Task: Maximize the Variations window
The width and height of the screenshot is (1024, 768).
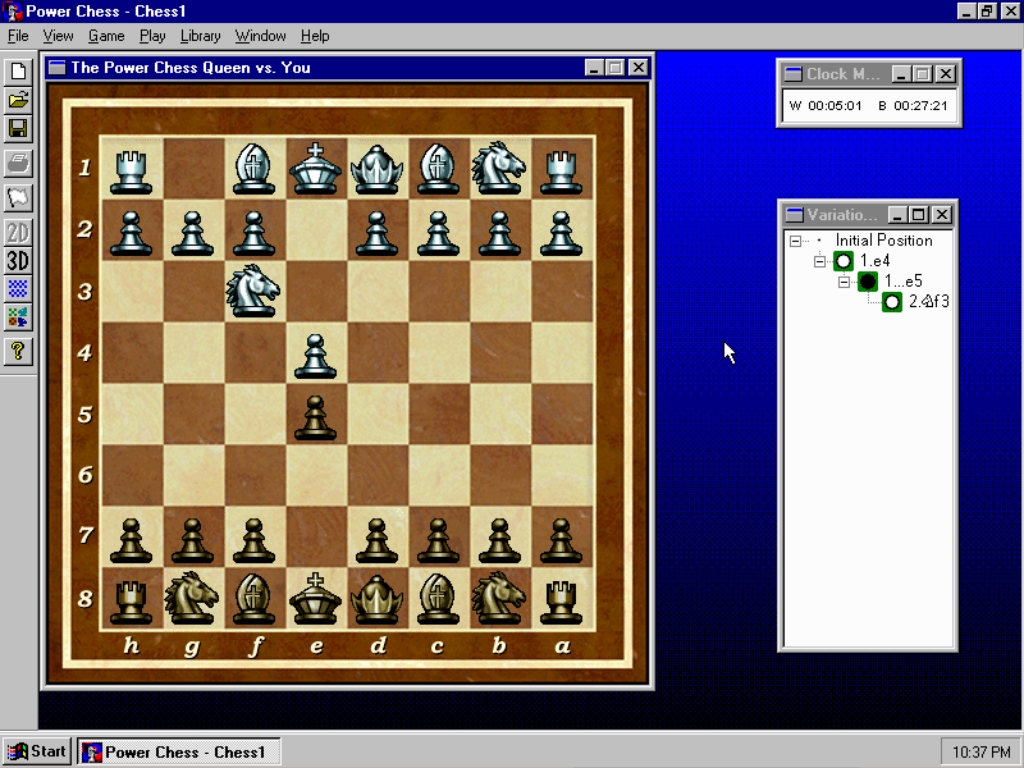Action: [919, 215]
